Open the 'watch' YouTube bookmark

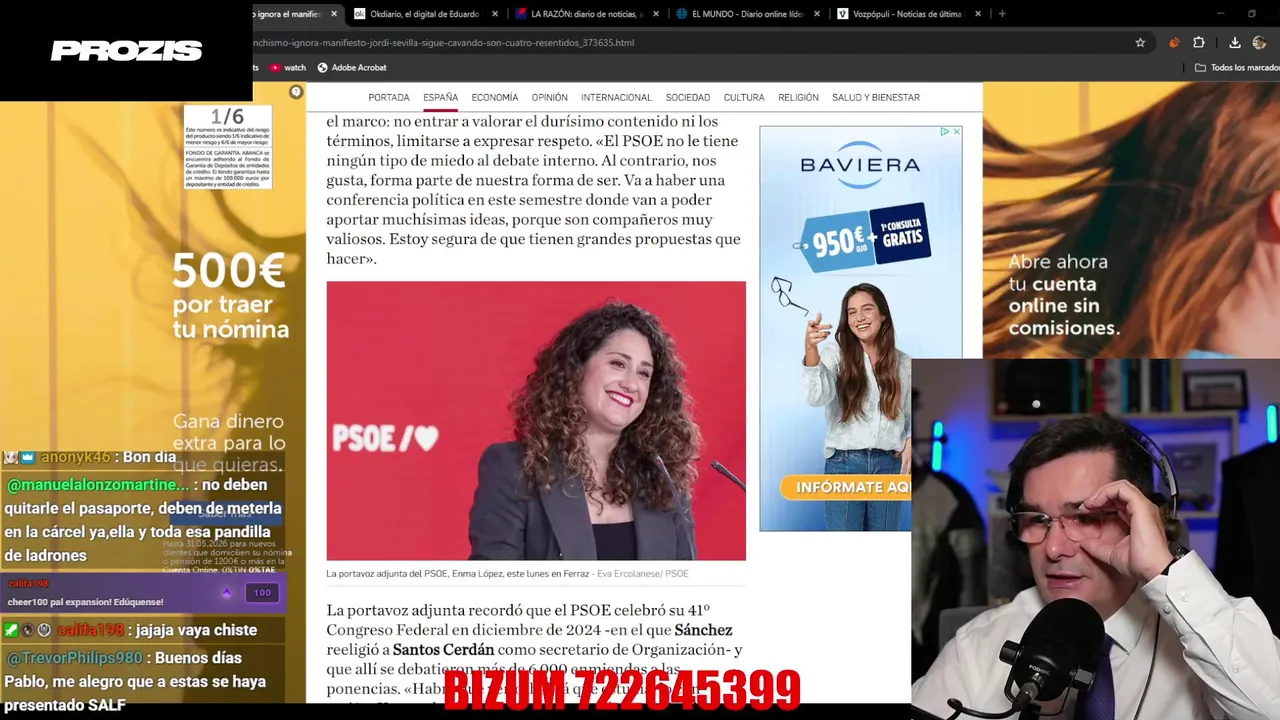pyautogui.click(x=288, y=67)
